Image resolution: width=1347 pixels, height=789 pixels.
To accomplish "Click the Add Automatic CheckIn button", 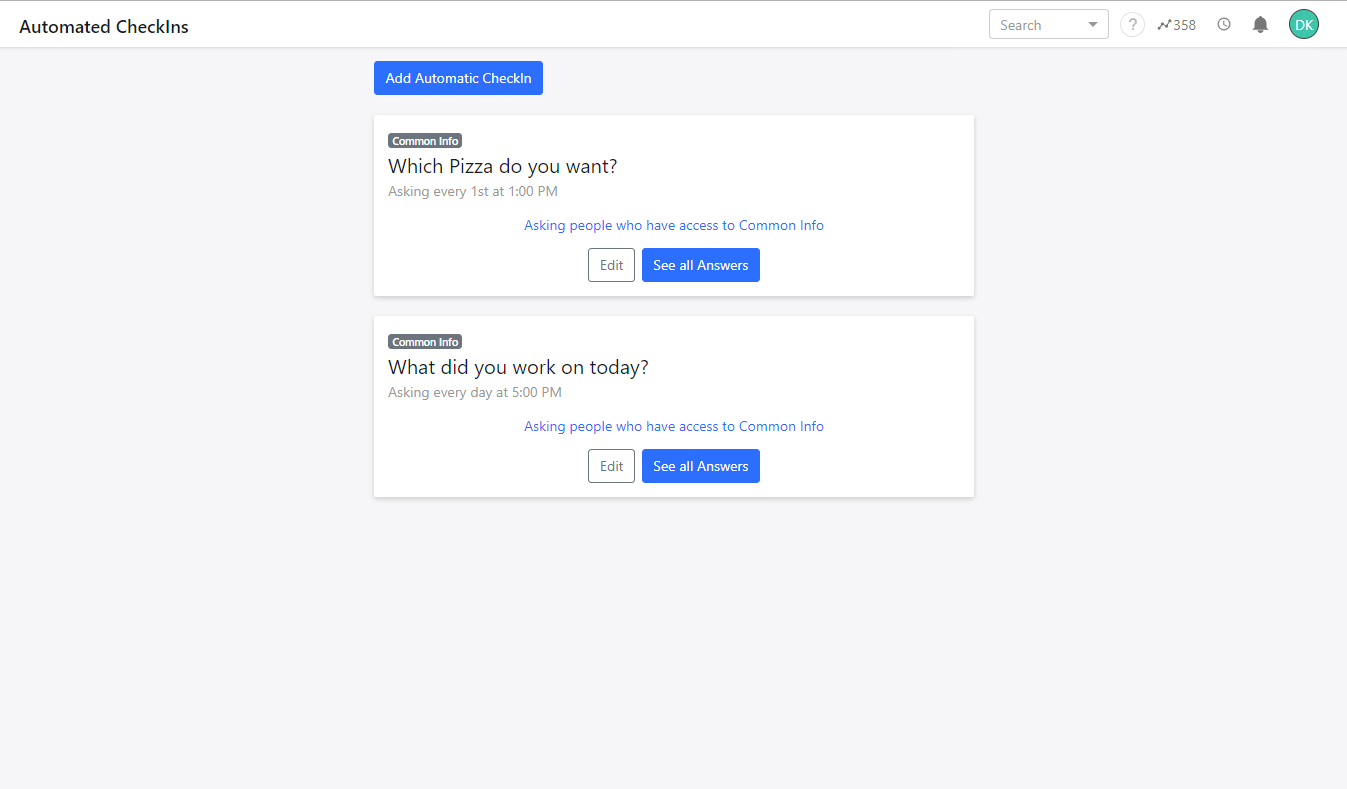I will click(x=458, y=78).
